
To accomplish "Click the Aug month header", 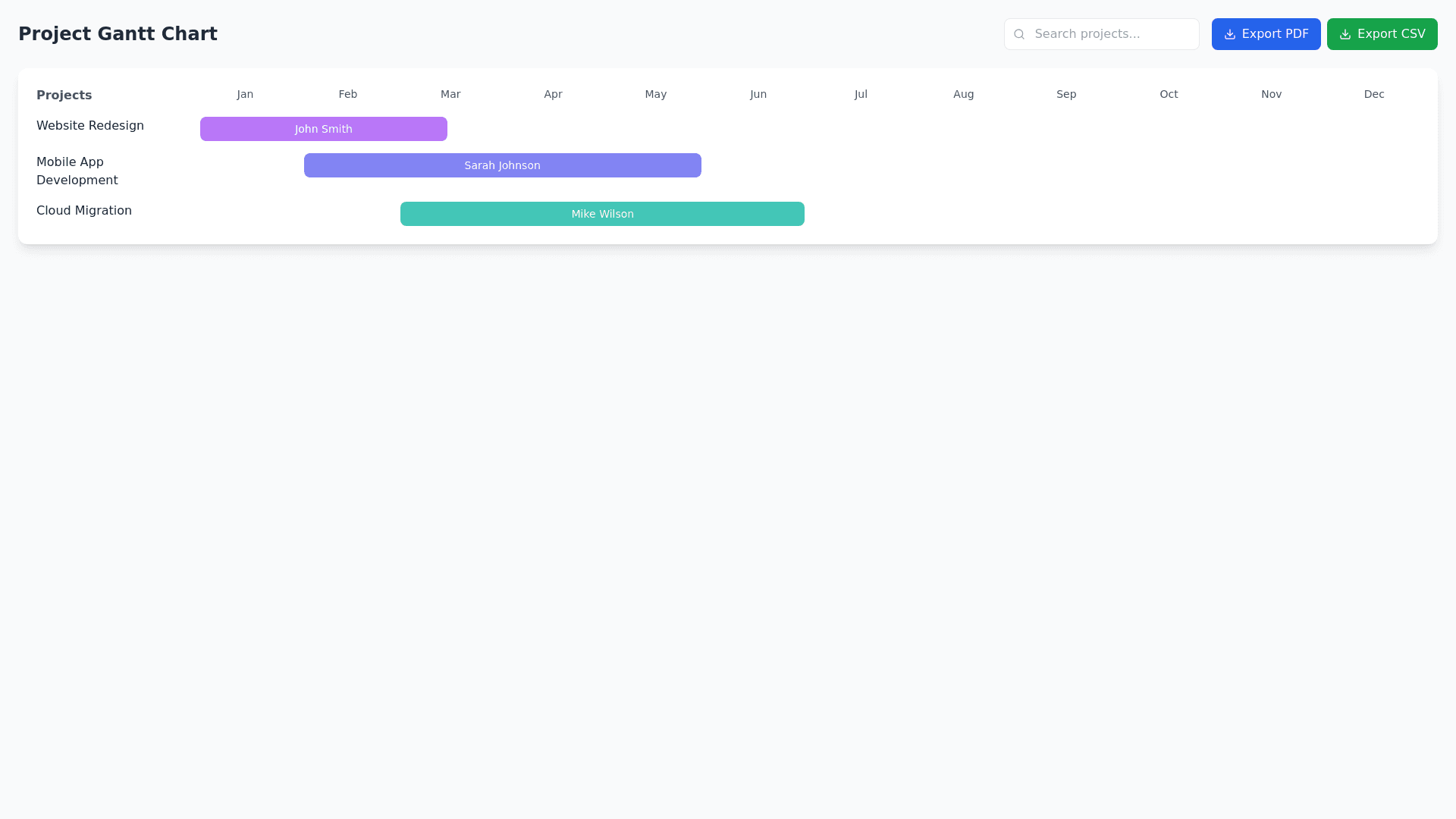I will tap(963, 94).
